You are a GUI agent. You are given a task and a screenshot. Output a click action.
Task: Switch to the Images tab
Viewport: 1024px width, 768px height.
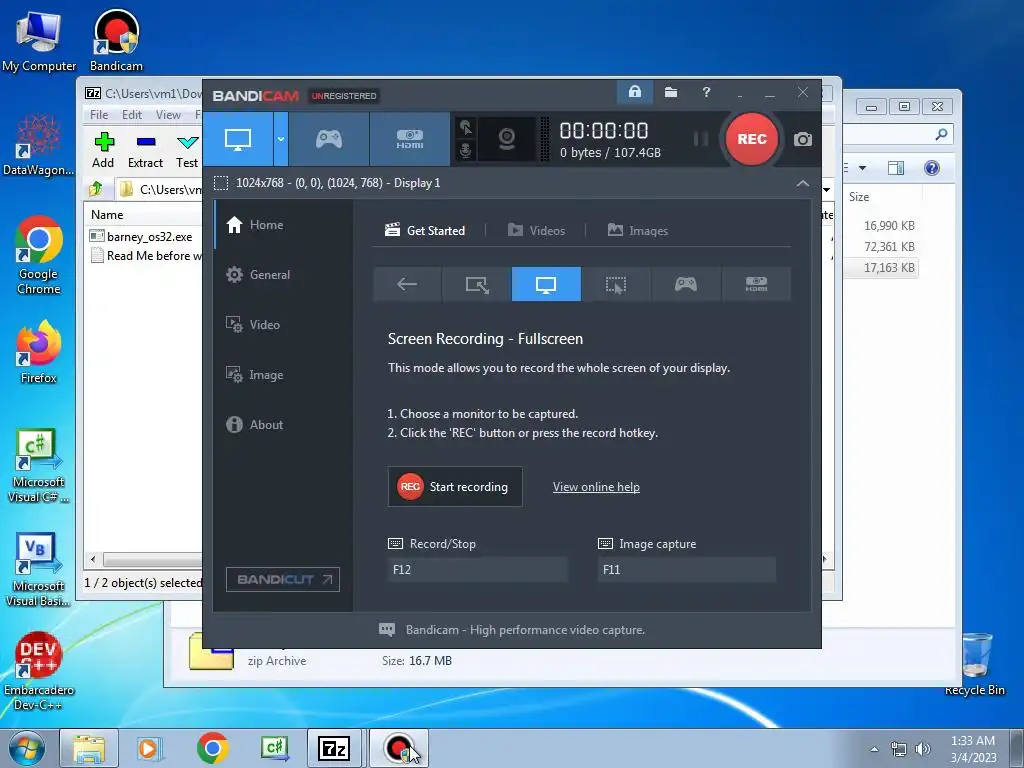(637, 231)
